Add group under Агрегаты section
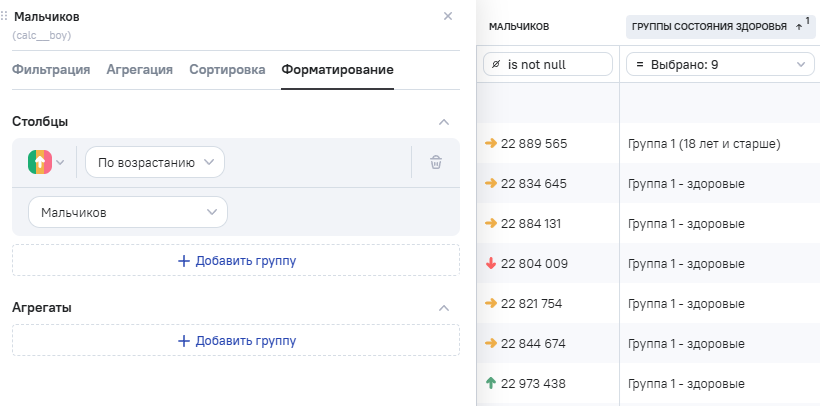 (x=236, y=340)
